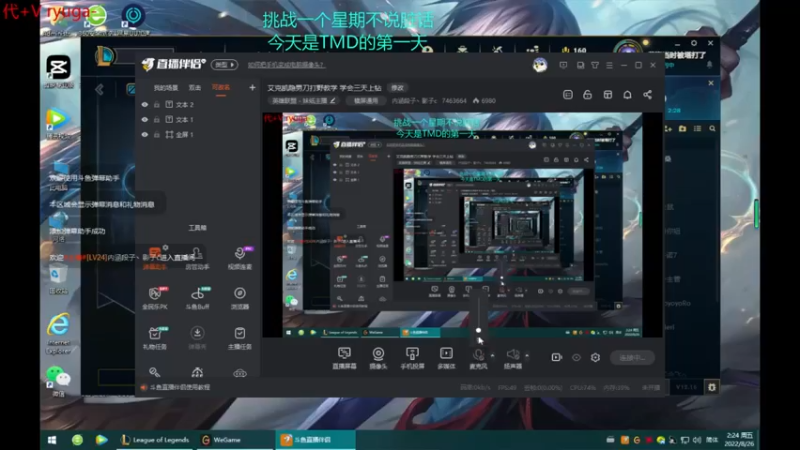
Task: Edit the 英雄联盟 category tag
Action: [304, 101]
